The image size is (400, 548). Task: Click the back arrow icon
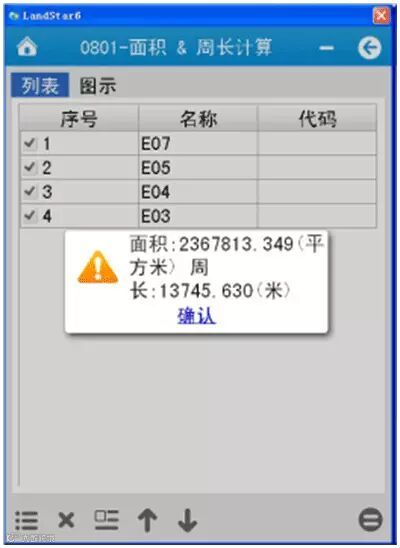[370, 48]
